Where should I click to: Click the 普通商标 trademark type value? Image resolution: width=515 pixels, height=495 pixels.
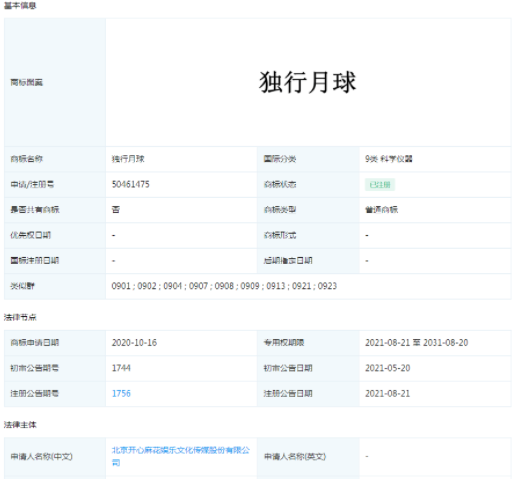coord(381,210)
